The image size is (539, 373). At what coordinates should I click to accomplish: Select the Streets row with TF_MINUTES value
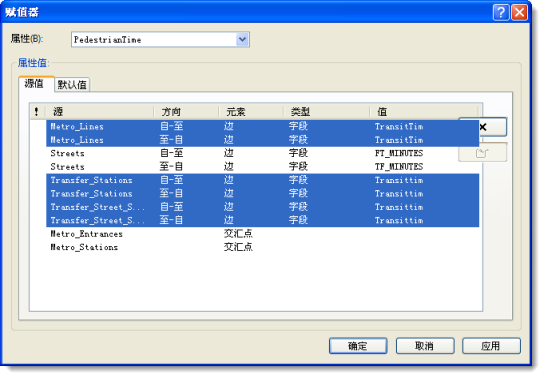(263, 167)
